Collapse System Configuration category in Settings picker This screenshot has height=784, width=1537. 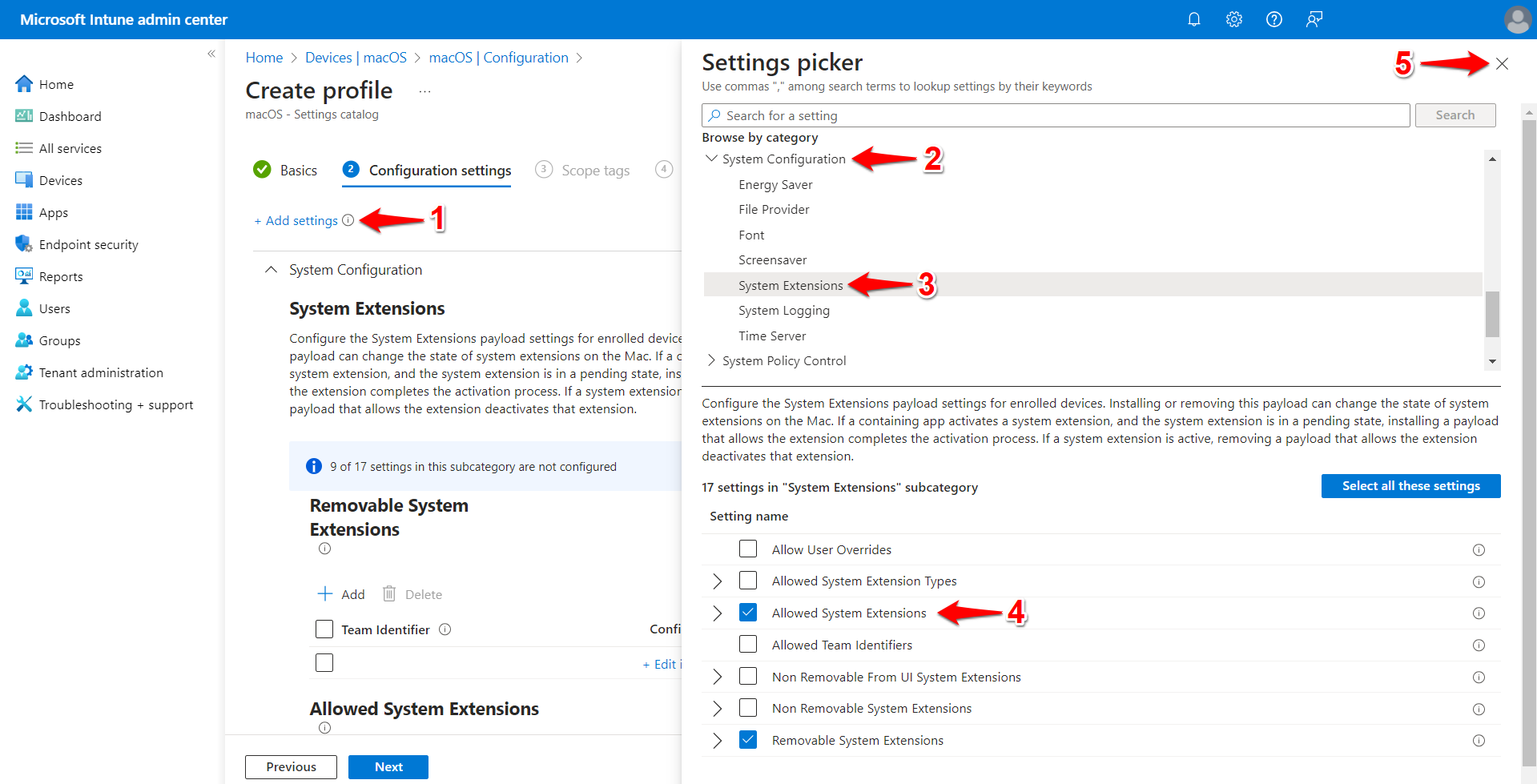coord(711,159)
